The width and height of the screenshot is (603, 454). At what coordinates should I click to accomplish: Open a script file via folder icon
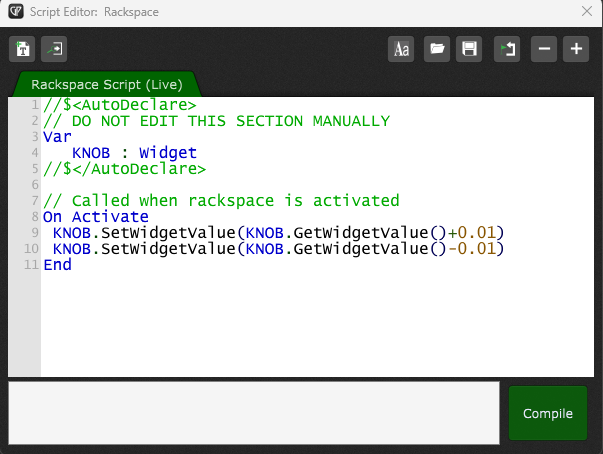click(436, 49)
